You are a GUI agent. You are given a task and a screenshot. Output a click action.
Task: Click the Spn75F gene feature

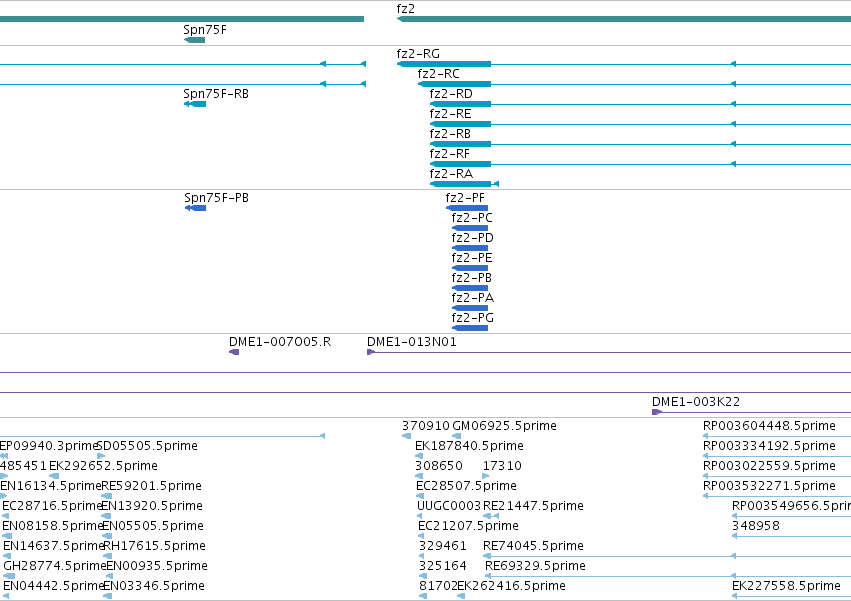pos(194,40)
